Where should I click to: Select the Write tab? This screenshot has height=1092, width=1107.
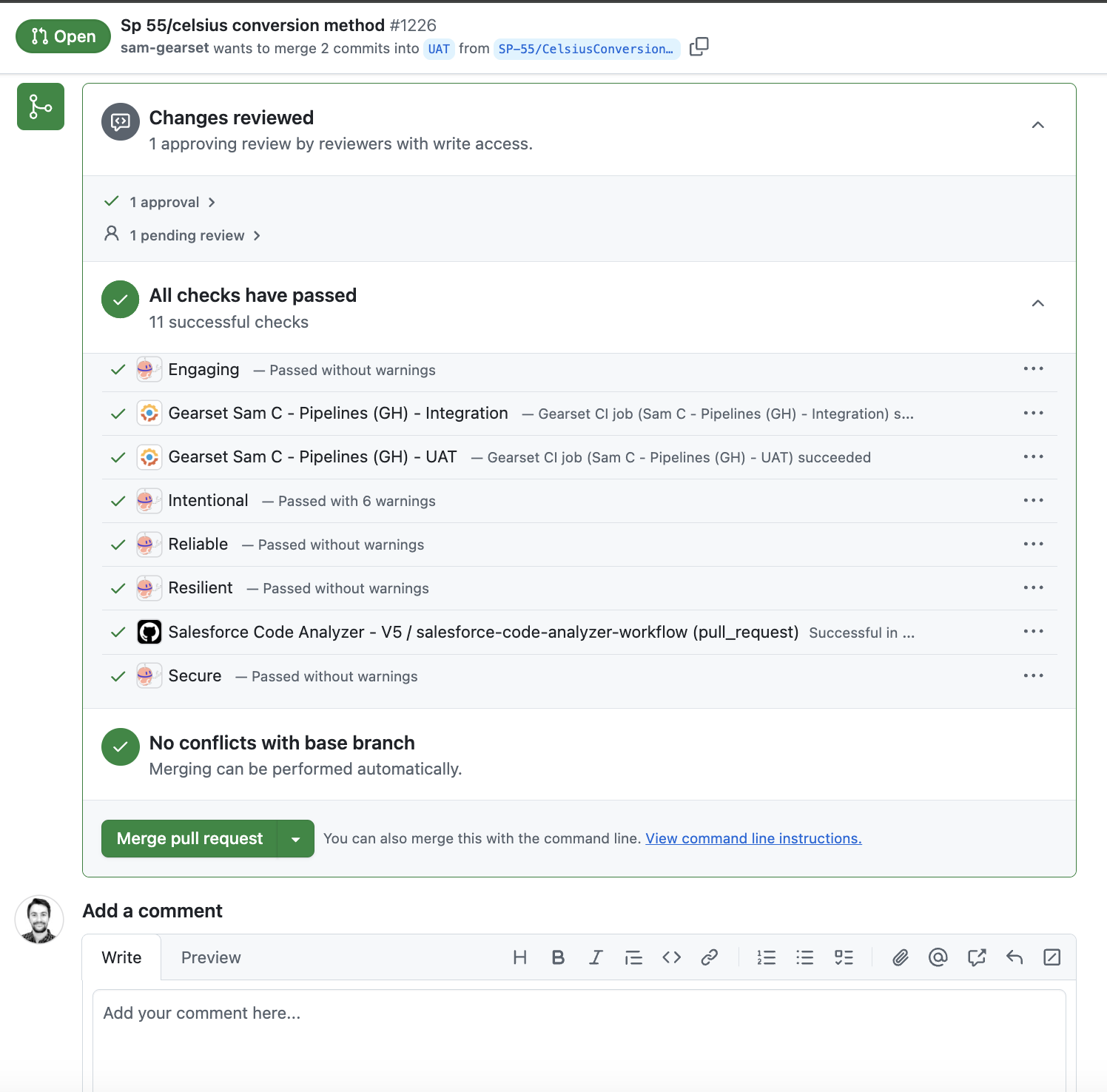(121, 957)
